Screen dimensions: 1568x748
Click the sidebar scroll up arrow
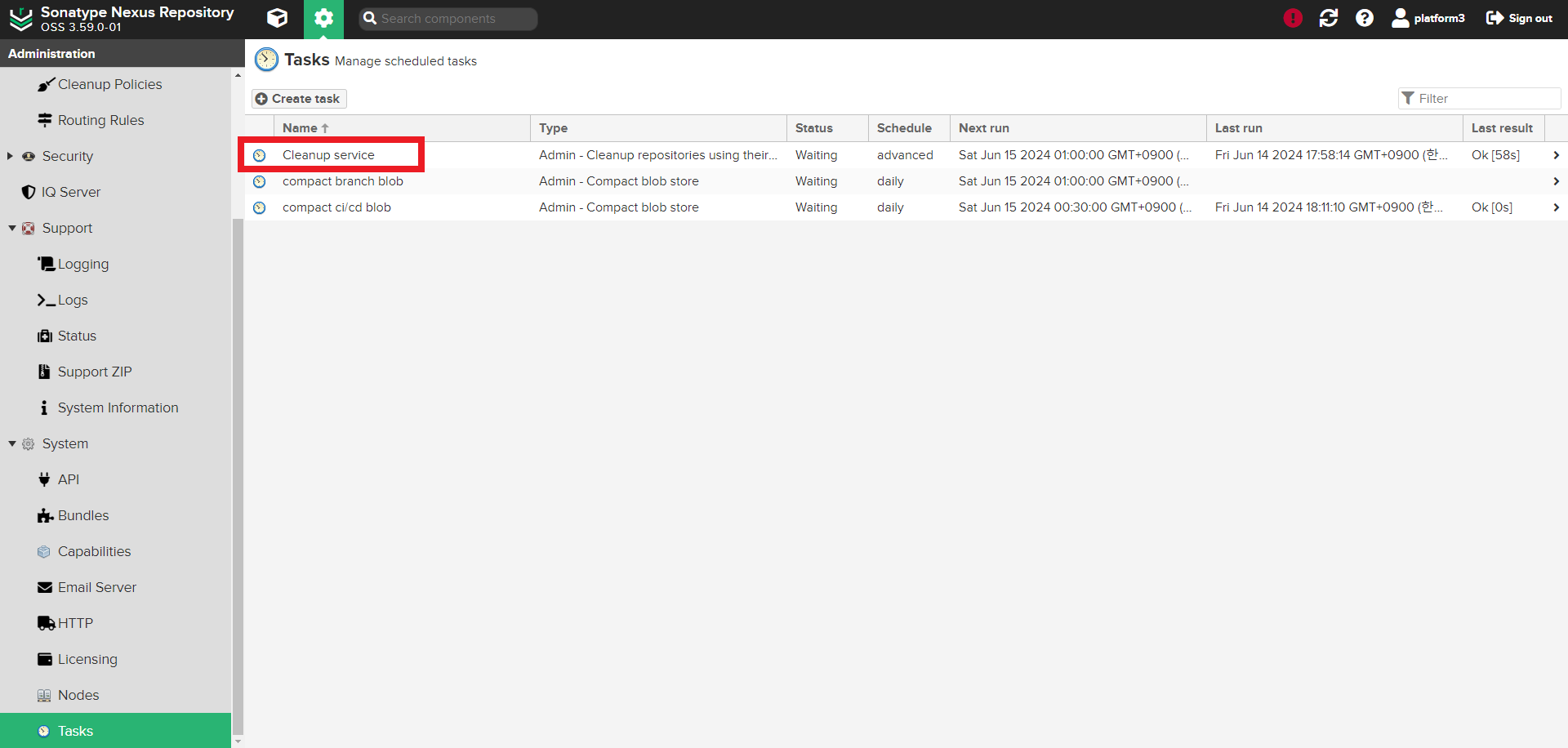[x=238, y=75]
